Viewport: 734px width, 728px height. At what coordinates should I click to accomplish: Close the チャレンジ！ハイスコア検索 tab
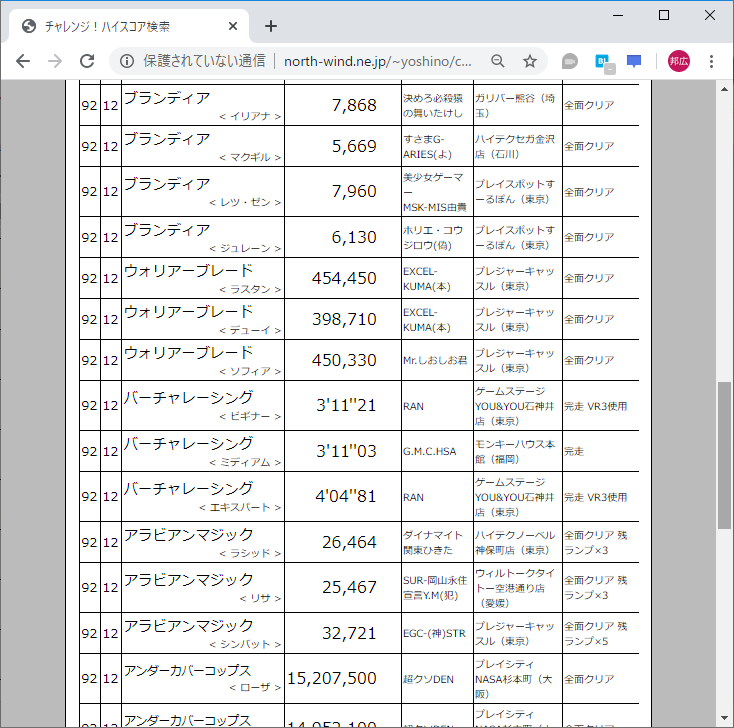[x=233, y=26]
